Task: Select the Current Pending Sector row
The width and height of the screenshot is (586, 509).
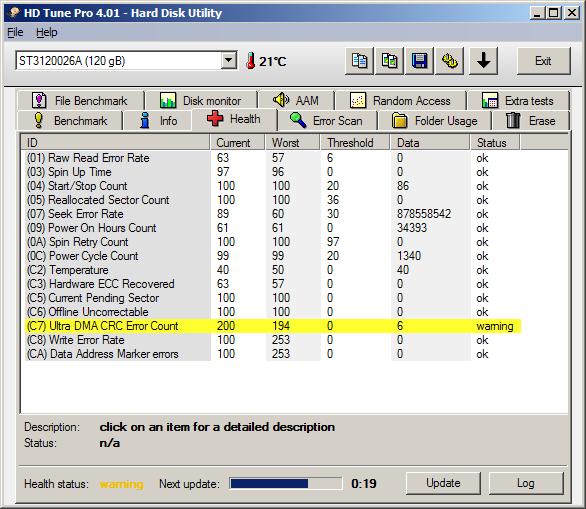Action: (273, 298)
